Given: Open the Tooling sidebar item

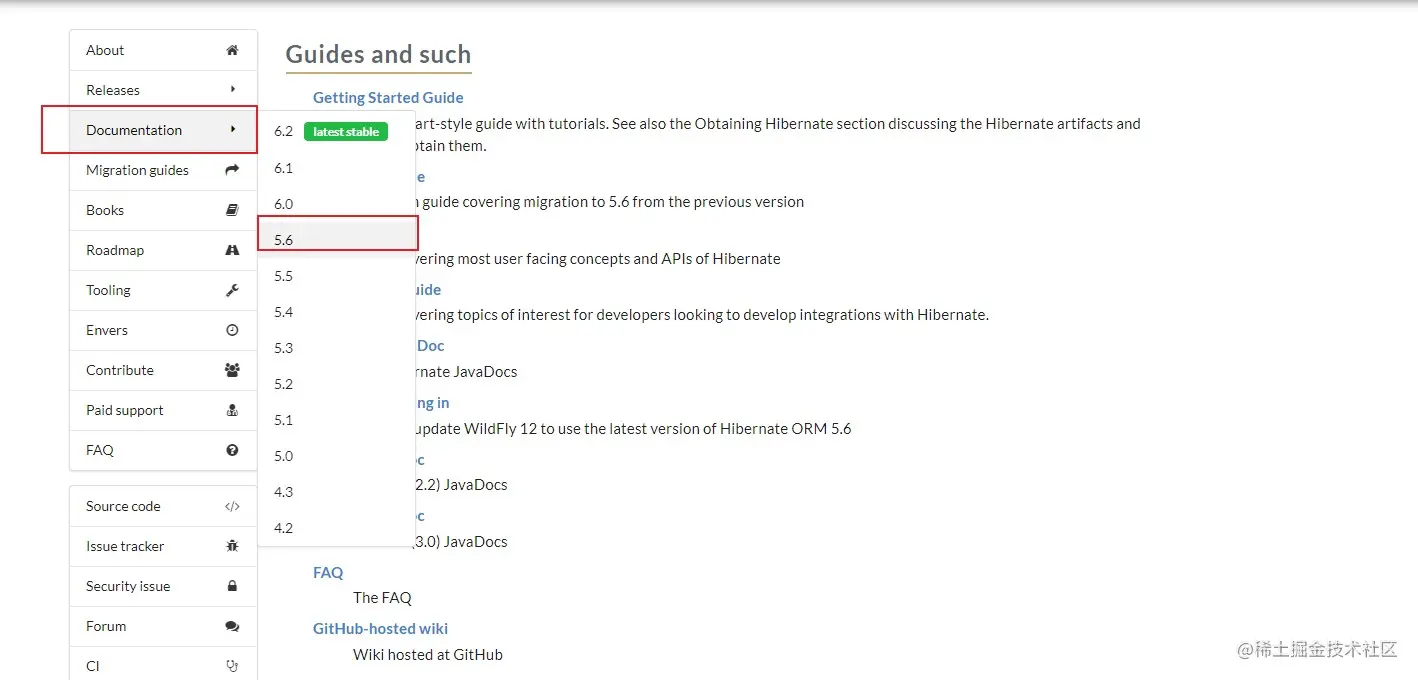Looking at the screenshot, I should coord(163,290).
